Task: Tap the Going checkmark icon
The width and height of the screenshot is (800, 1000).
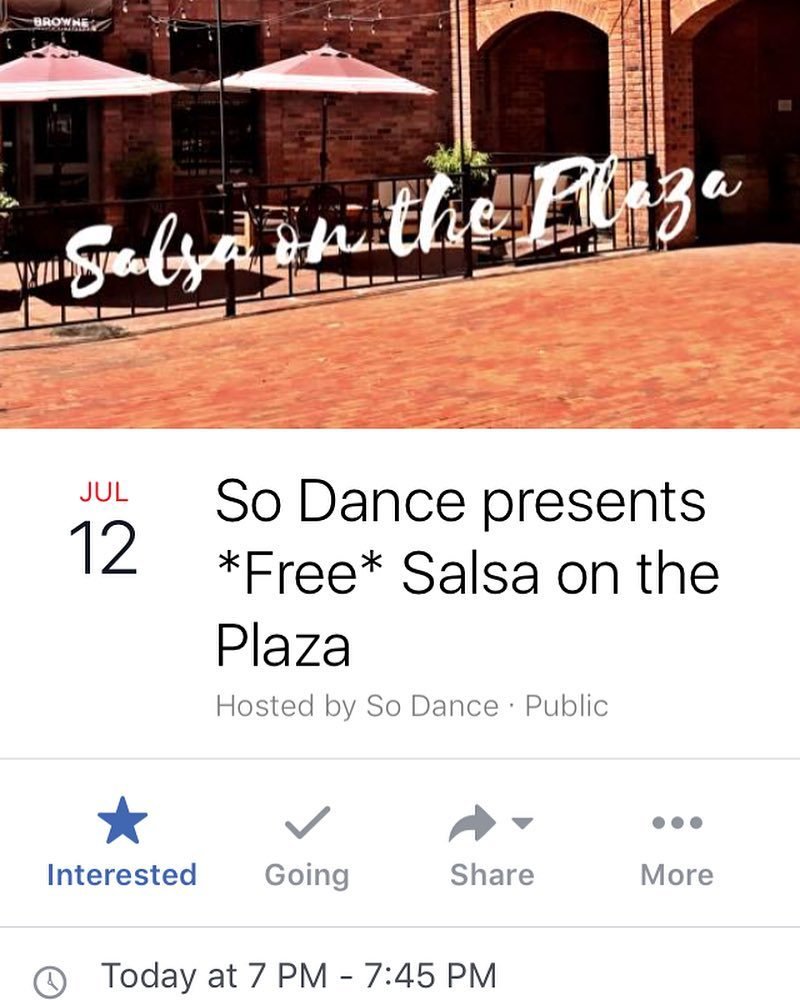Action: pyautogui.click(x=306, y=824)
